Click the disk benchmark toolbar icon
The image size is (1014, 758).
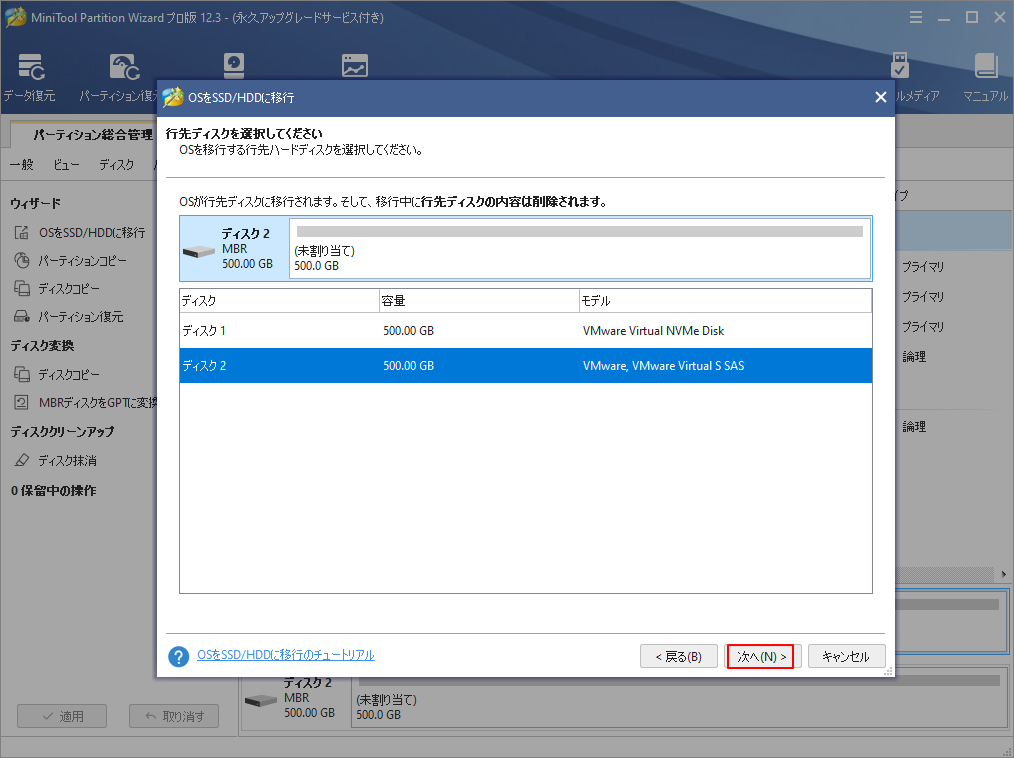(x=234, y=66)
